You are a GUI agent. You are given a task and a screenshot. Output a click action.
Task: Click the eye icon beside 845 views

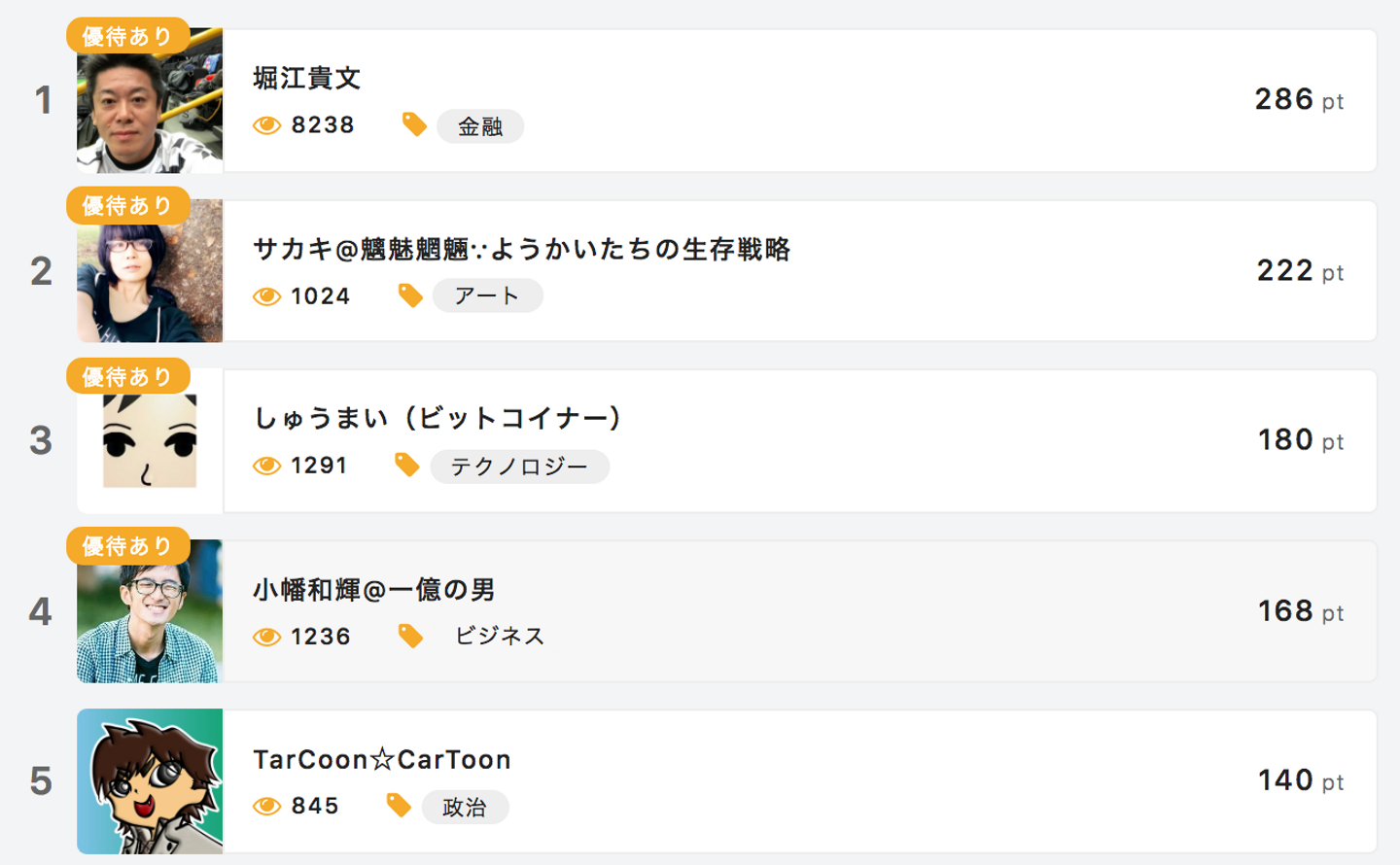[x=266, y=807]
